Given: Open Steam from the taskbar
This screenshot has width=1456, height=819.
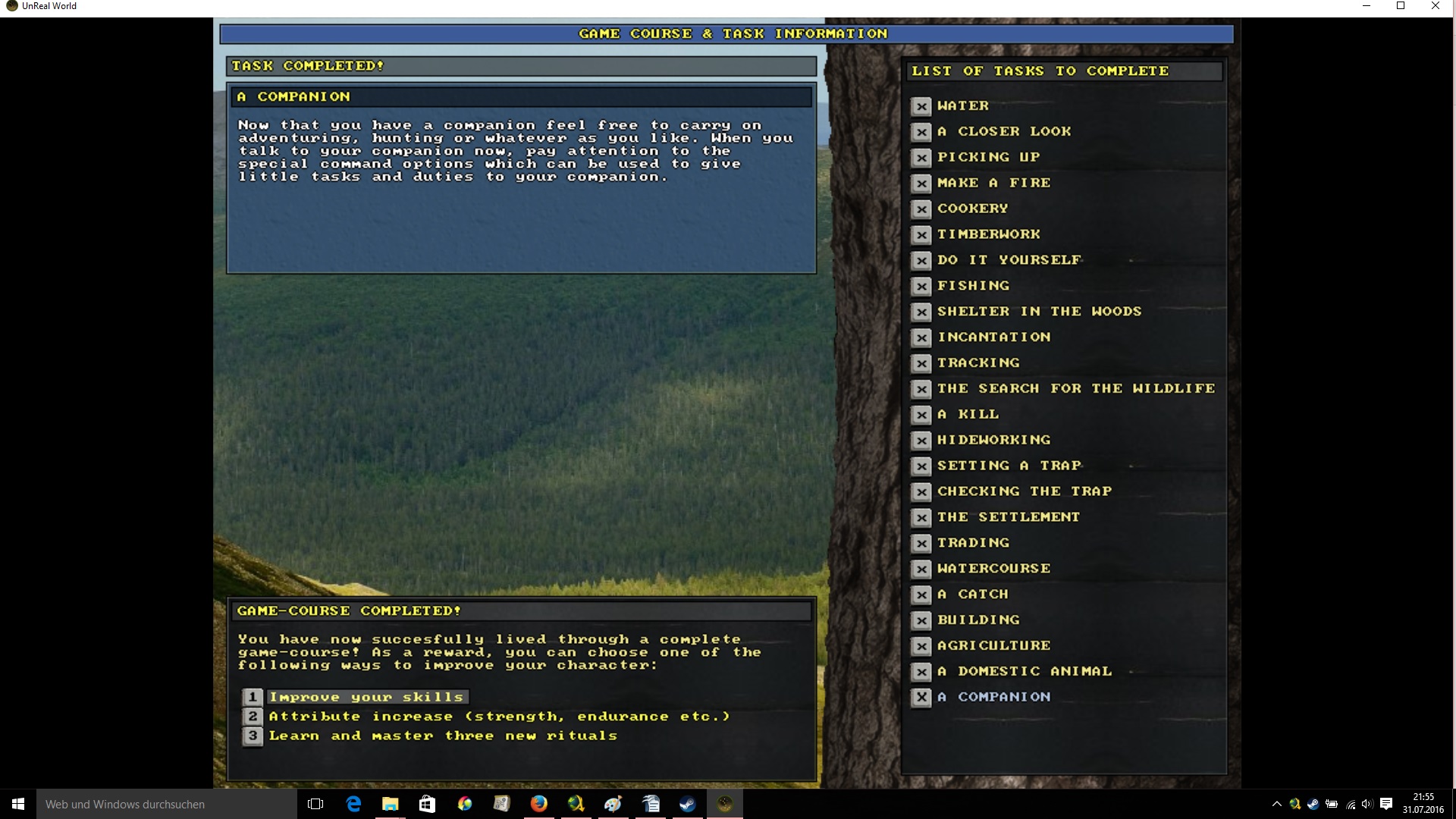Looking at the screenshot, I should (x=687, y=804).
